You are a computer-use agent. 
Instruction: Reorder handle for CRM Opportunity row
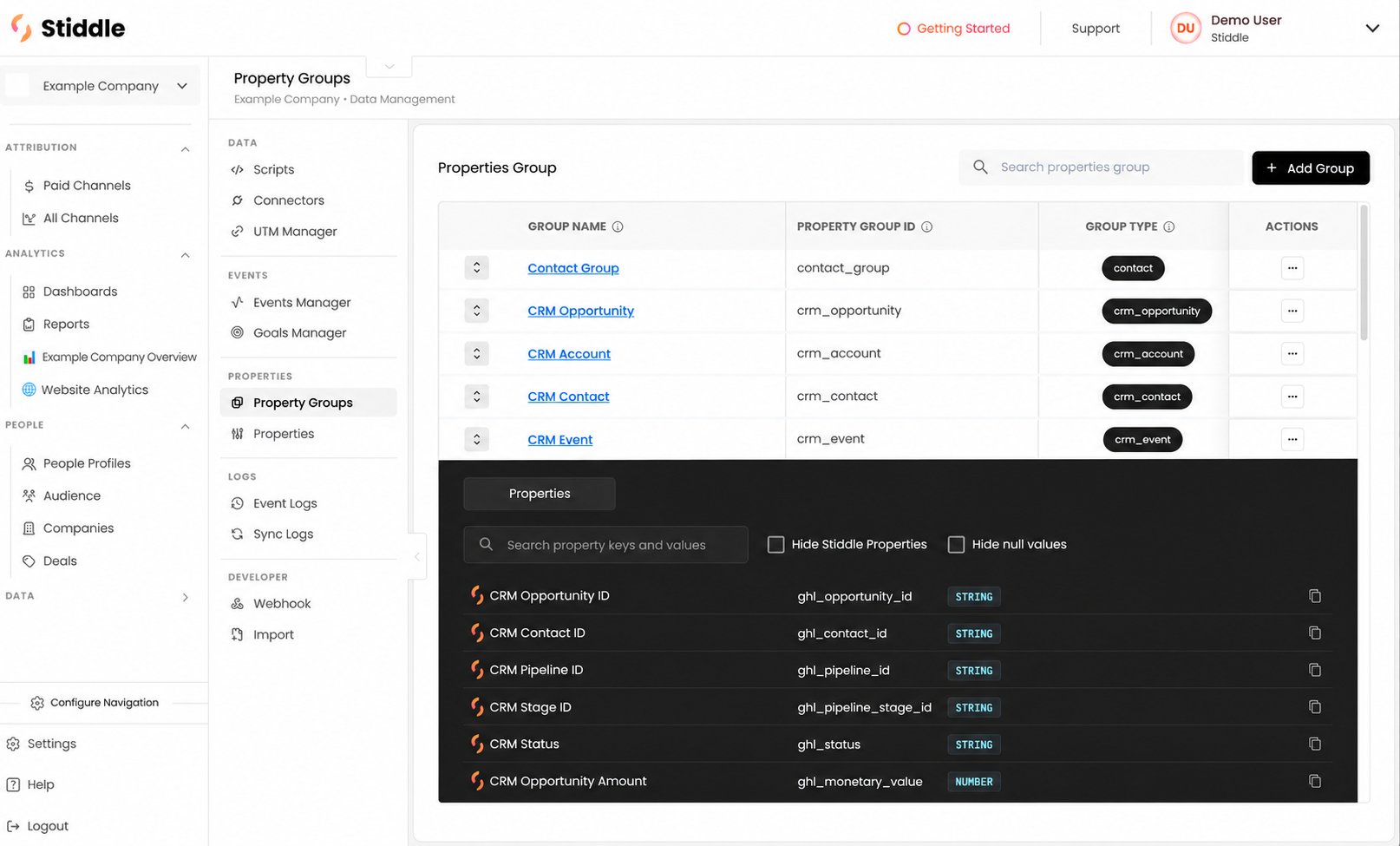coord(476,311)
